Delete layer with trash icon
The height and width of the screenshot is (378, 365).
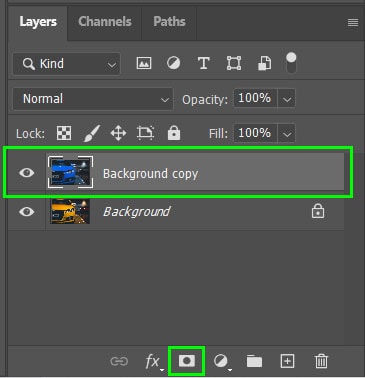coord(321,361)
